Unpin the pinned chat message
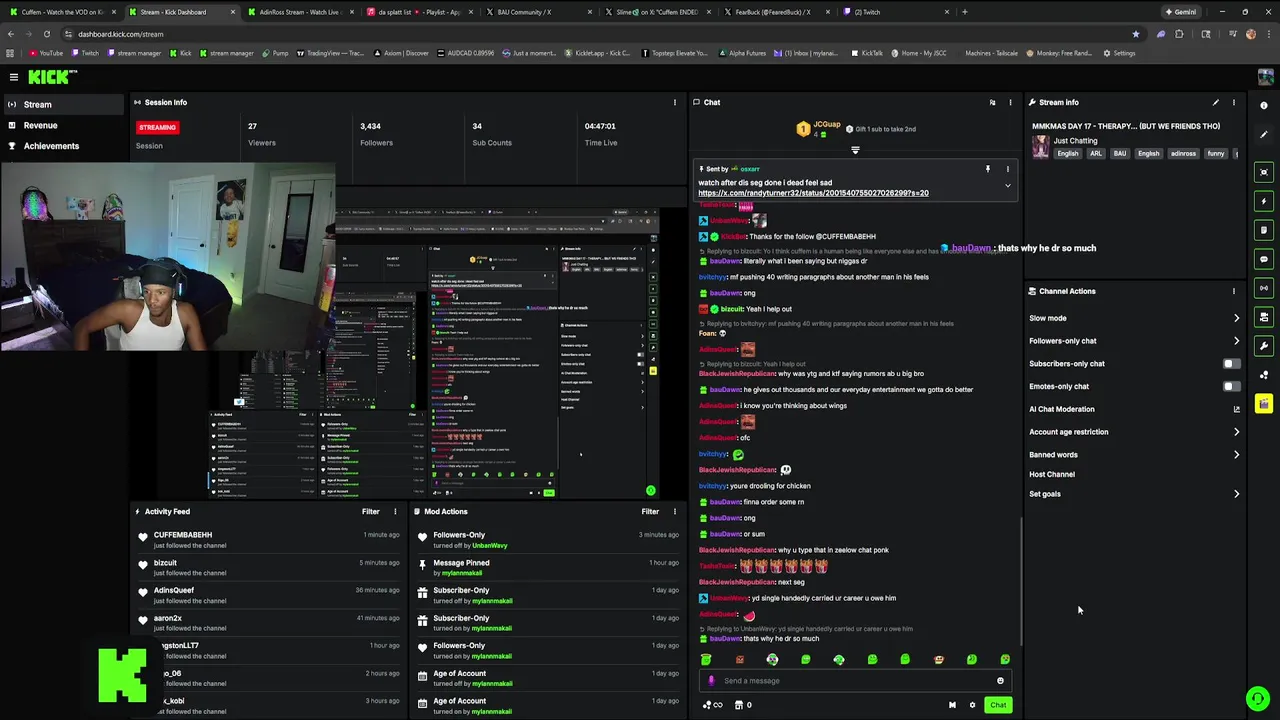The width and height of the screenshot is (1280, 720). coord(988,169)
